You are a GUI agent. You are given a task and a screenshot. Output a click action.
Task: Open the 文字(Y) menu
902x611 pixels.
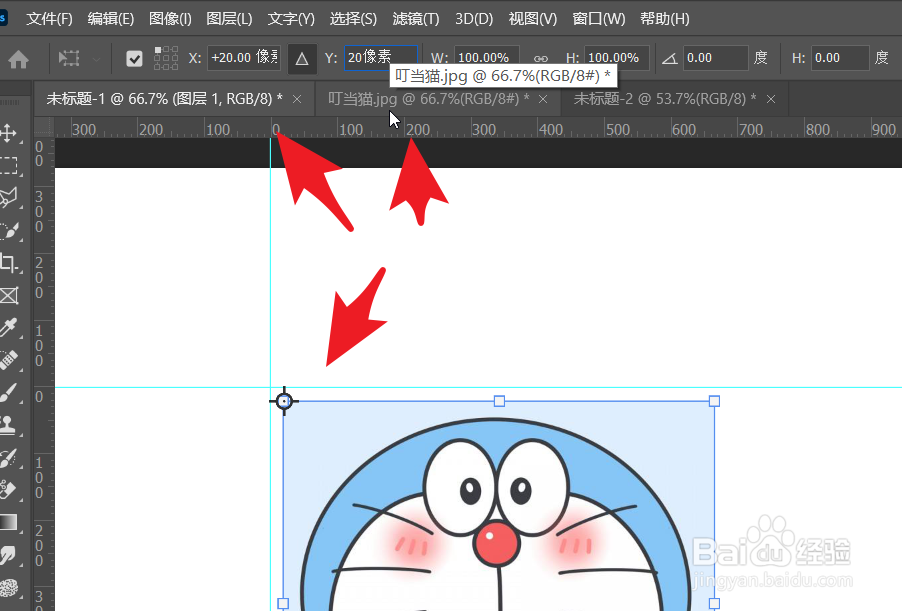[x=291, y=19]
